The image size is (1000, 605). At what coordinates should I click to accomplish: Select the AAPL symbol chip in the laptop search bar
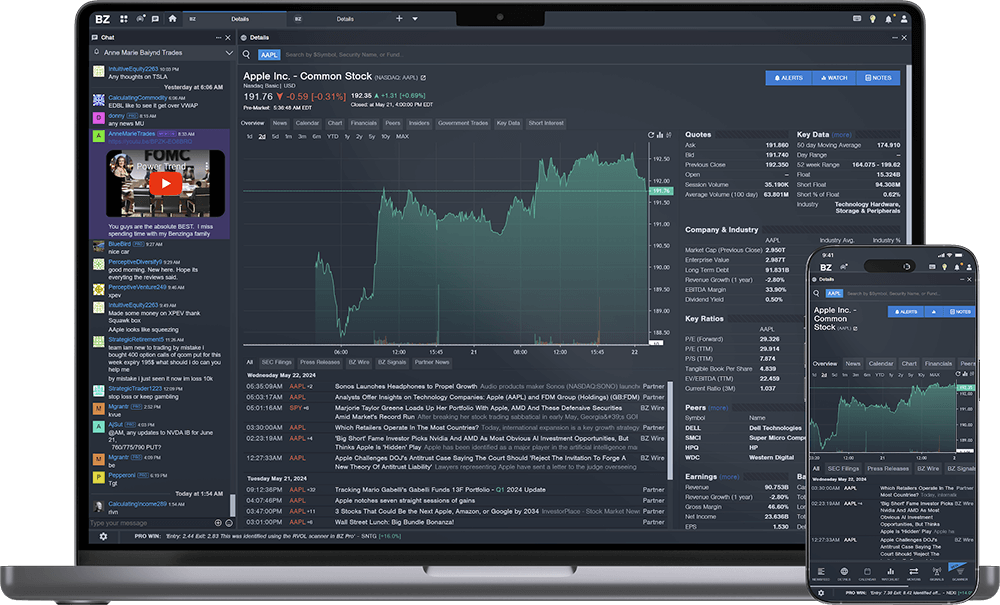(x=269, y=55)
